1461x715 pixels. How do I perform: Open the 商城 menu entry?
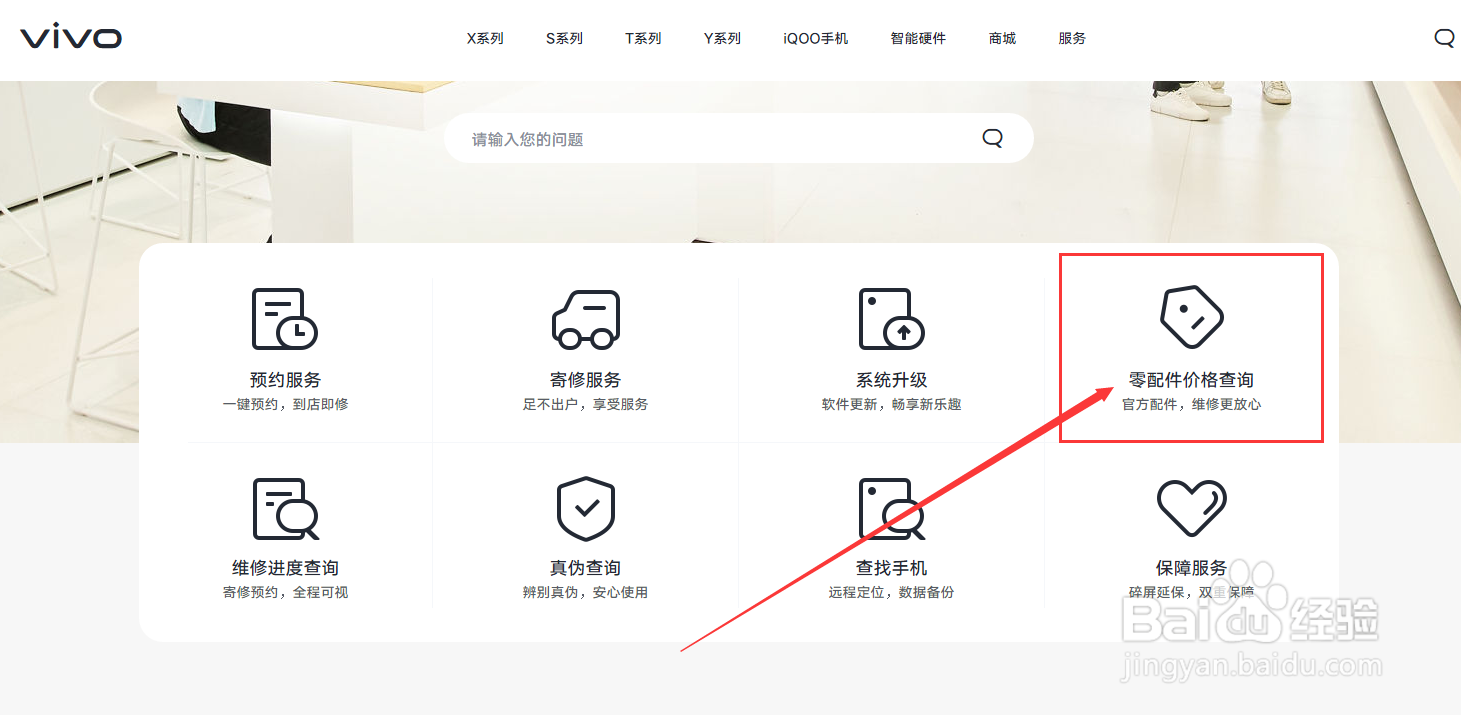(1001, 38)
